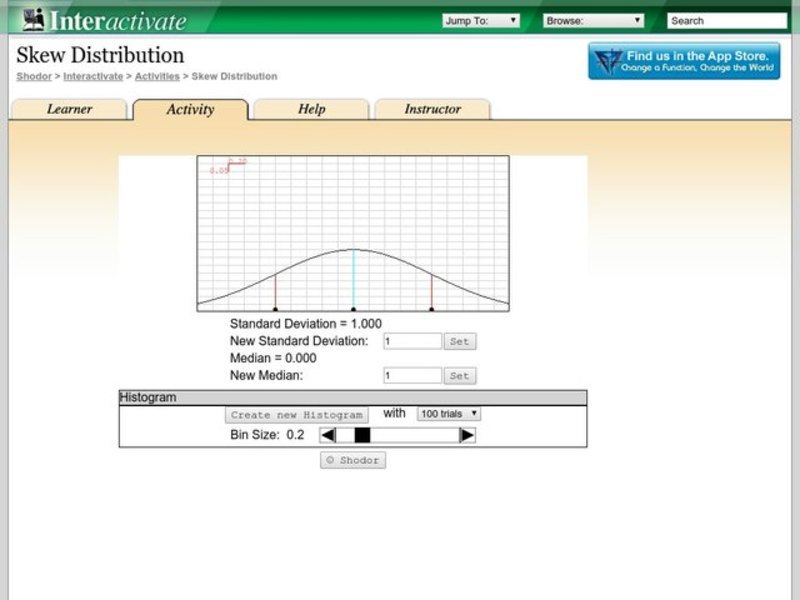Screen dimensions: 800x600
Task: Click inside the Search box
Action: [x=725, y=19]
